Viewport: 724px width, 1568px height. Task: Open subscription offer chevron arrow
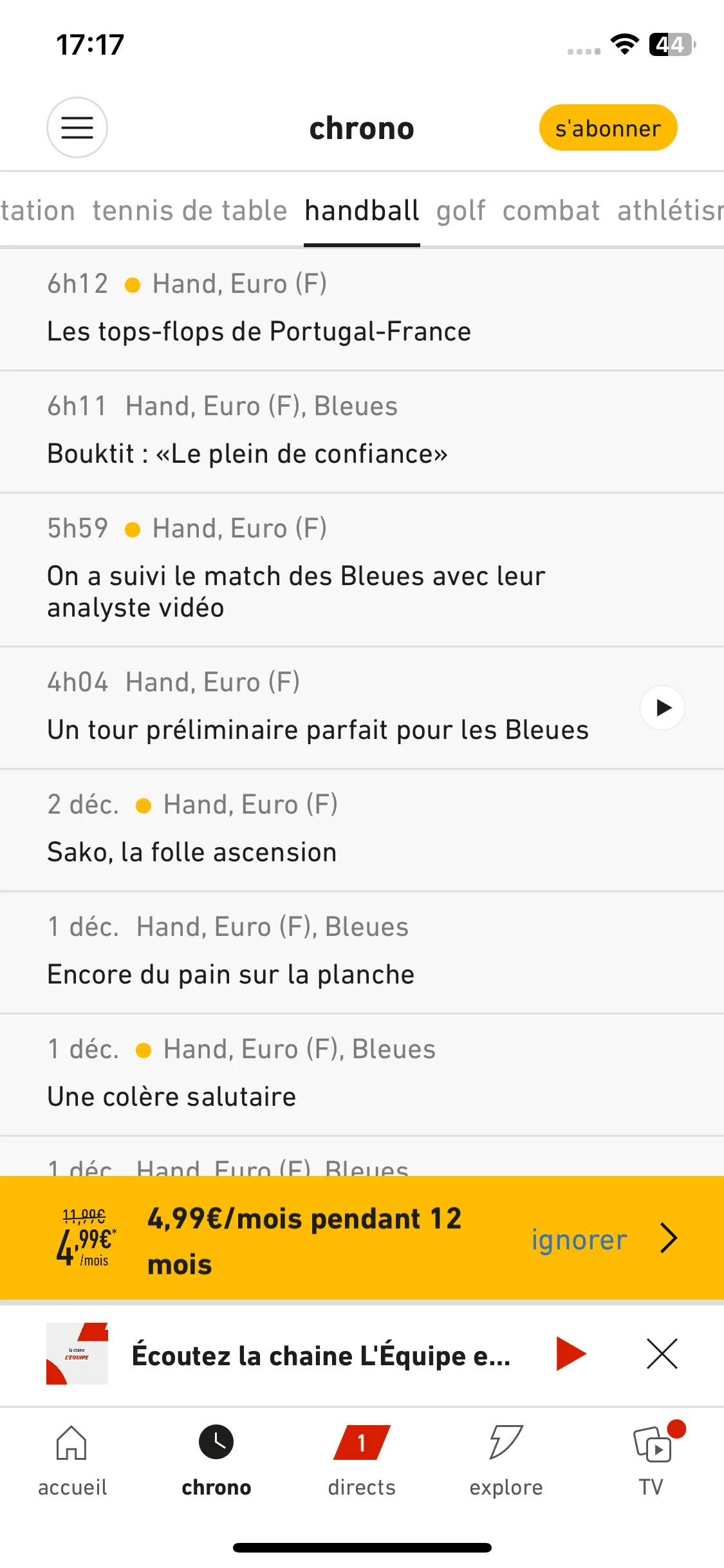pyautogui.click(x=669, y=1238)
